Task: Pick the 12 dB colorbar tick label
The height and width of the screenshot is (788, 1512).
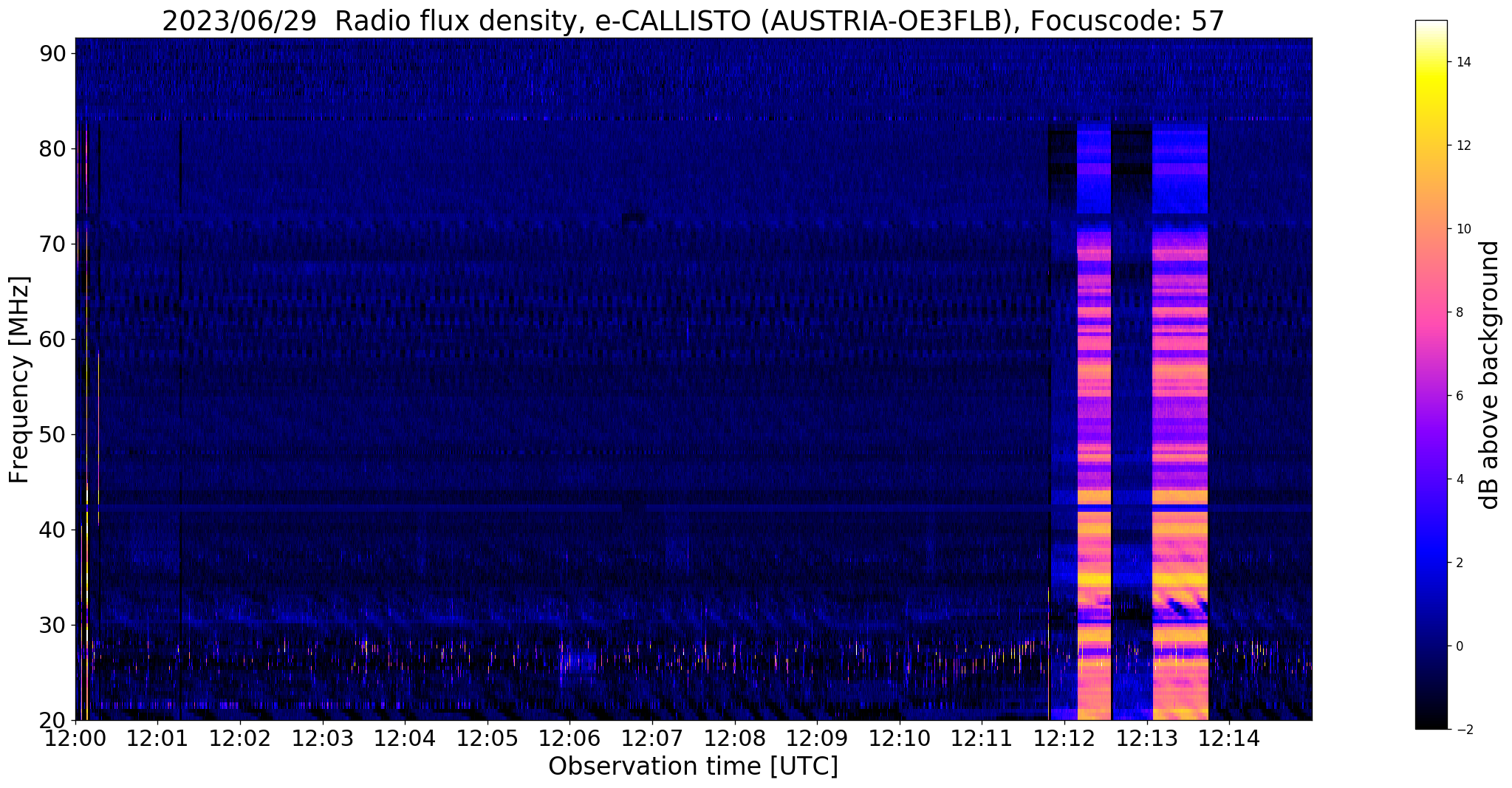Action: coord(1462,145)
